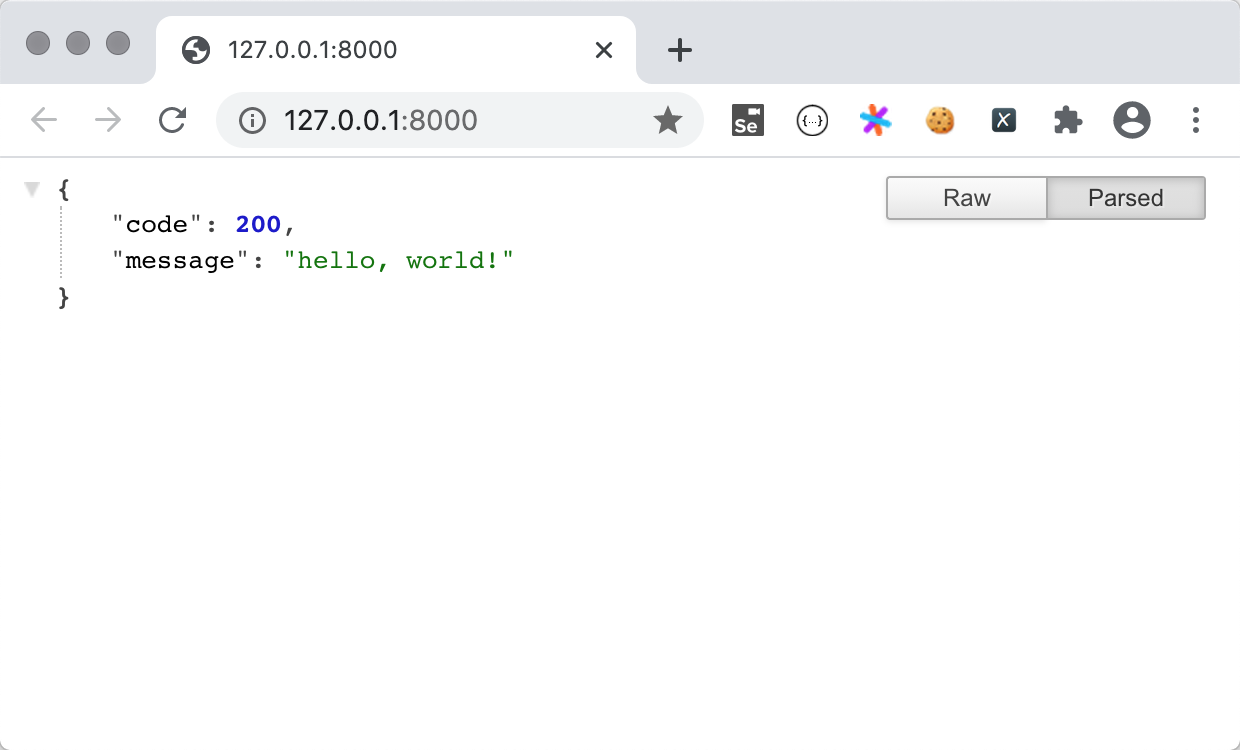
Task: Click the "hello, world!" string value
Action: (x=398, y=261)
